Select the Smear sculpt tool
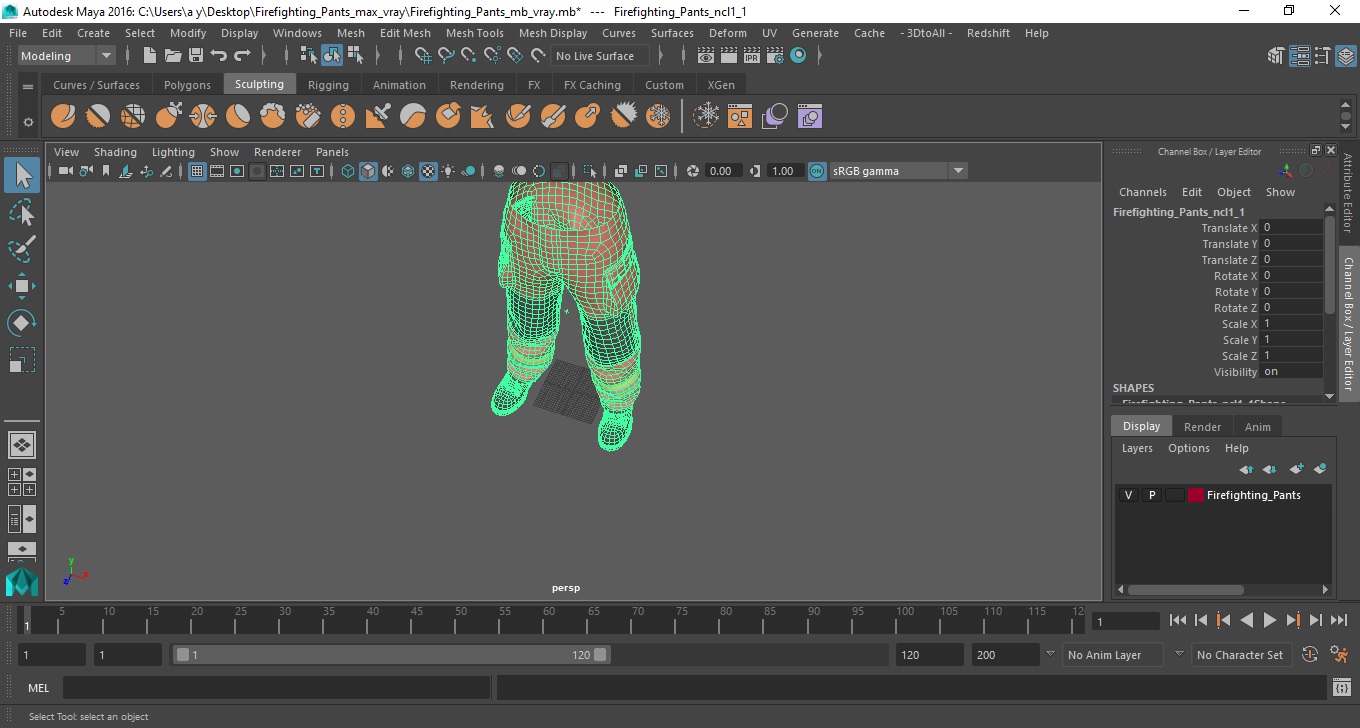This screenshot has height=728, width=1360. coord(553,117)
